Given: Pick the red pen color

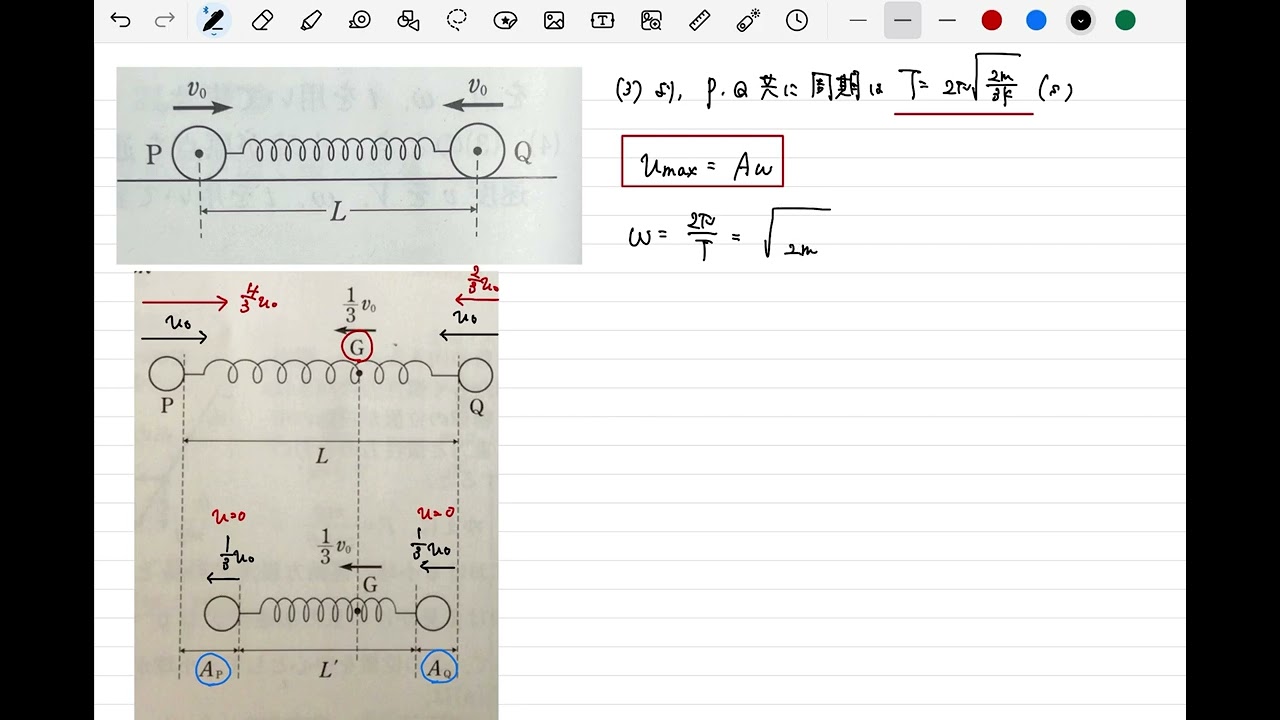Looking at the screenshot, I should (x=992, y=20).
